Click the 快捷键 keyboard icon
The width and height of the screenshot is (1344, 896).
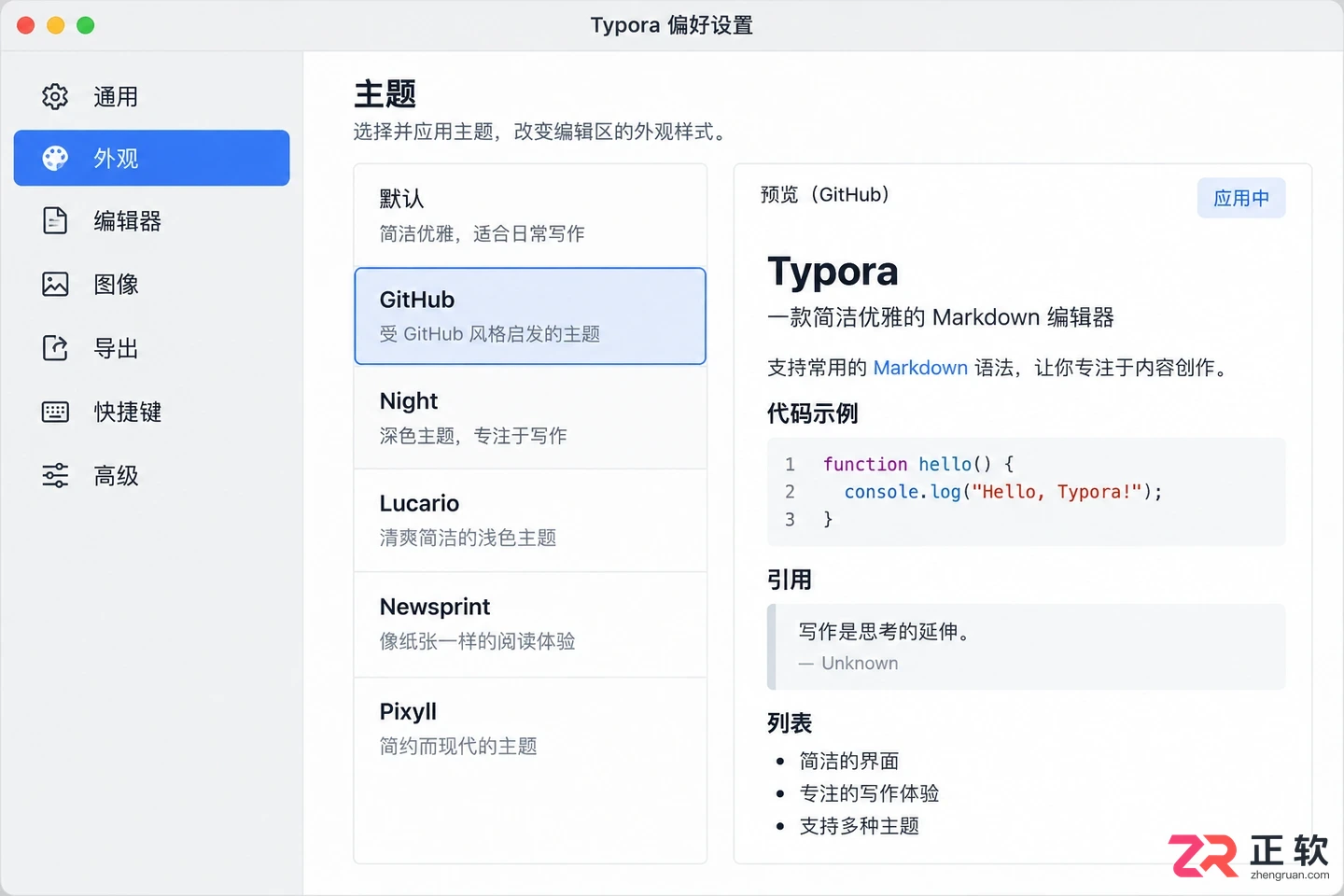pyautogui.click(x=55, y=412)
